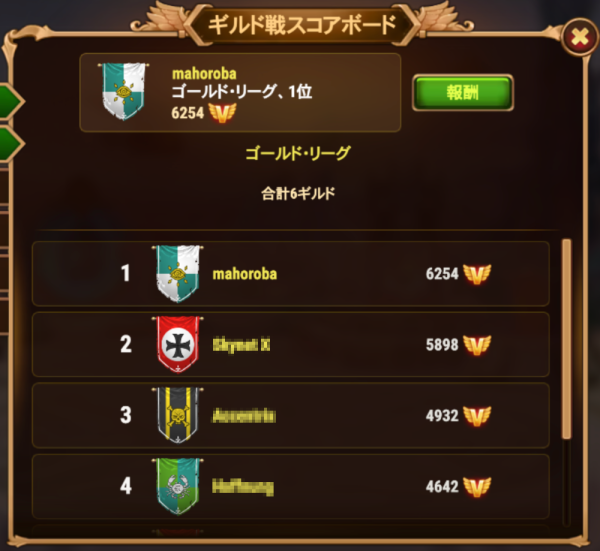Click the red iron cross guild banner
This screenshot has height=551, width=600.
178,344
